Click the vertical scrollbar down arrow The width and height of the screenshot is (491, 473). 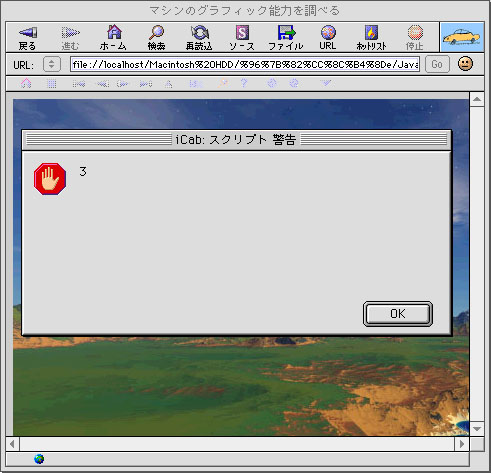477,429
